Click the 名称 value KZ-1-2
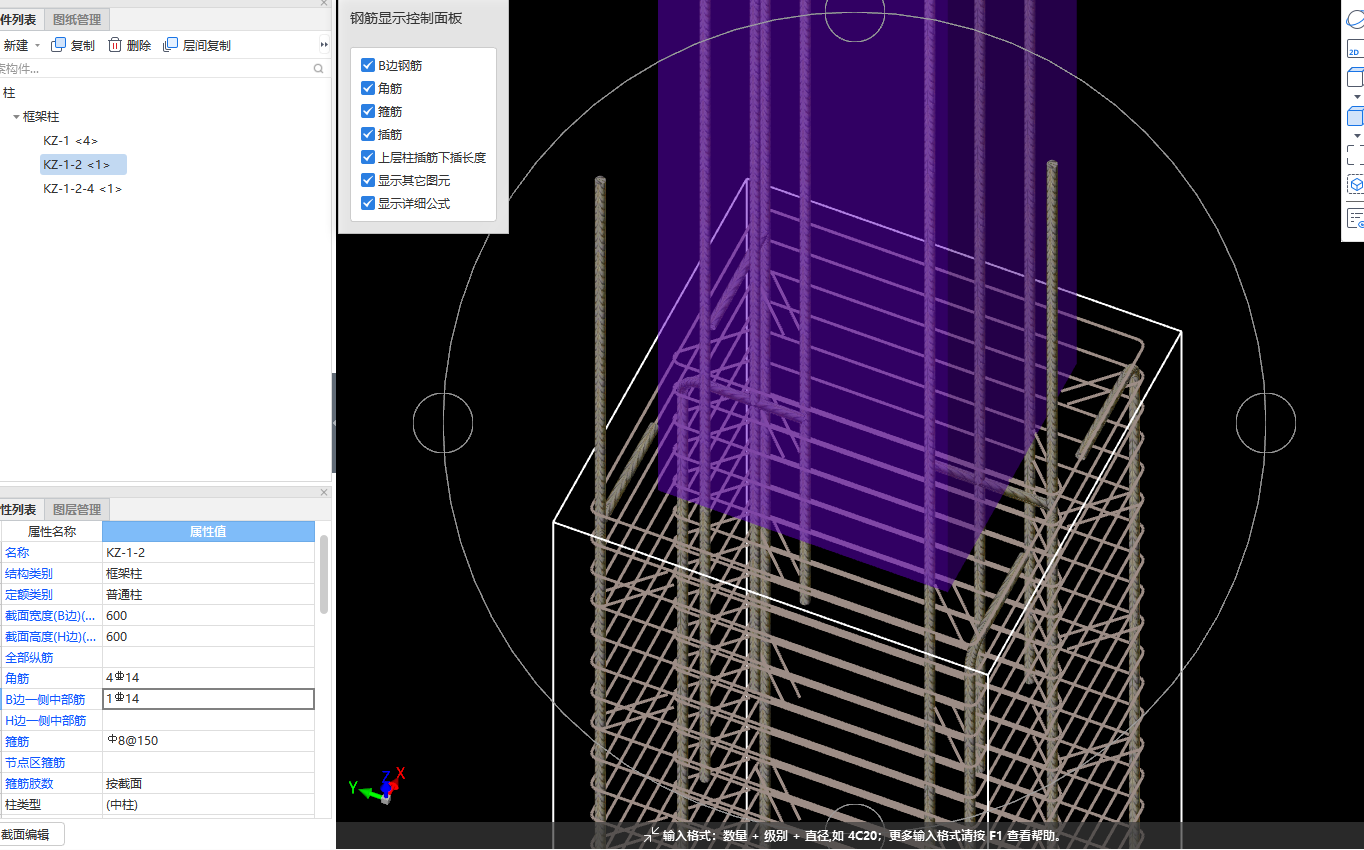This screenshot has height=850, width=1364. point(209,552)
